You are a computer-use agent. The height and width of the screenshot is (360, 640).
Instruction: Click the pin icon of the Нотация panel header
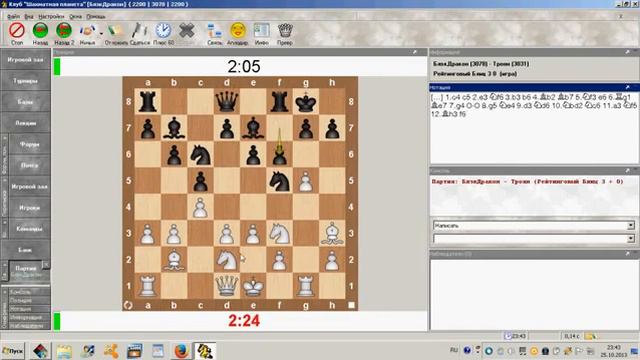click(627, 87)
